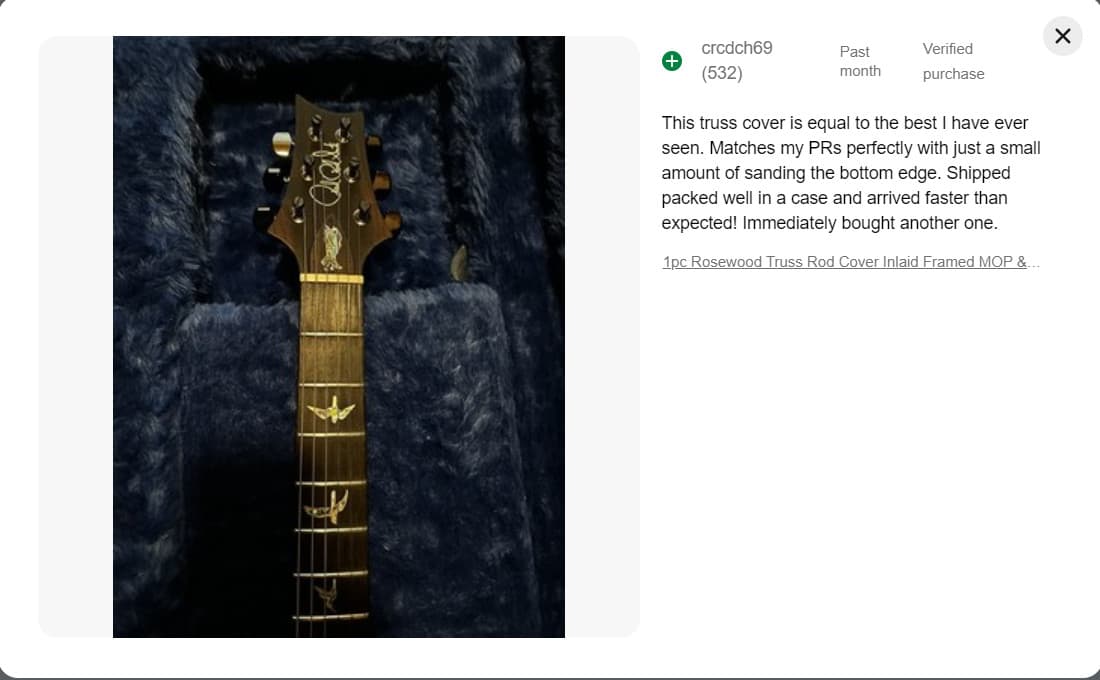1100x680 pixels.
Task: Click the right-side tuning pegs on headstock
Action: 369,180
